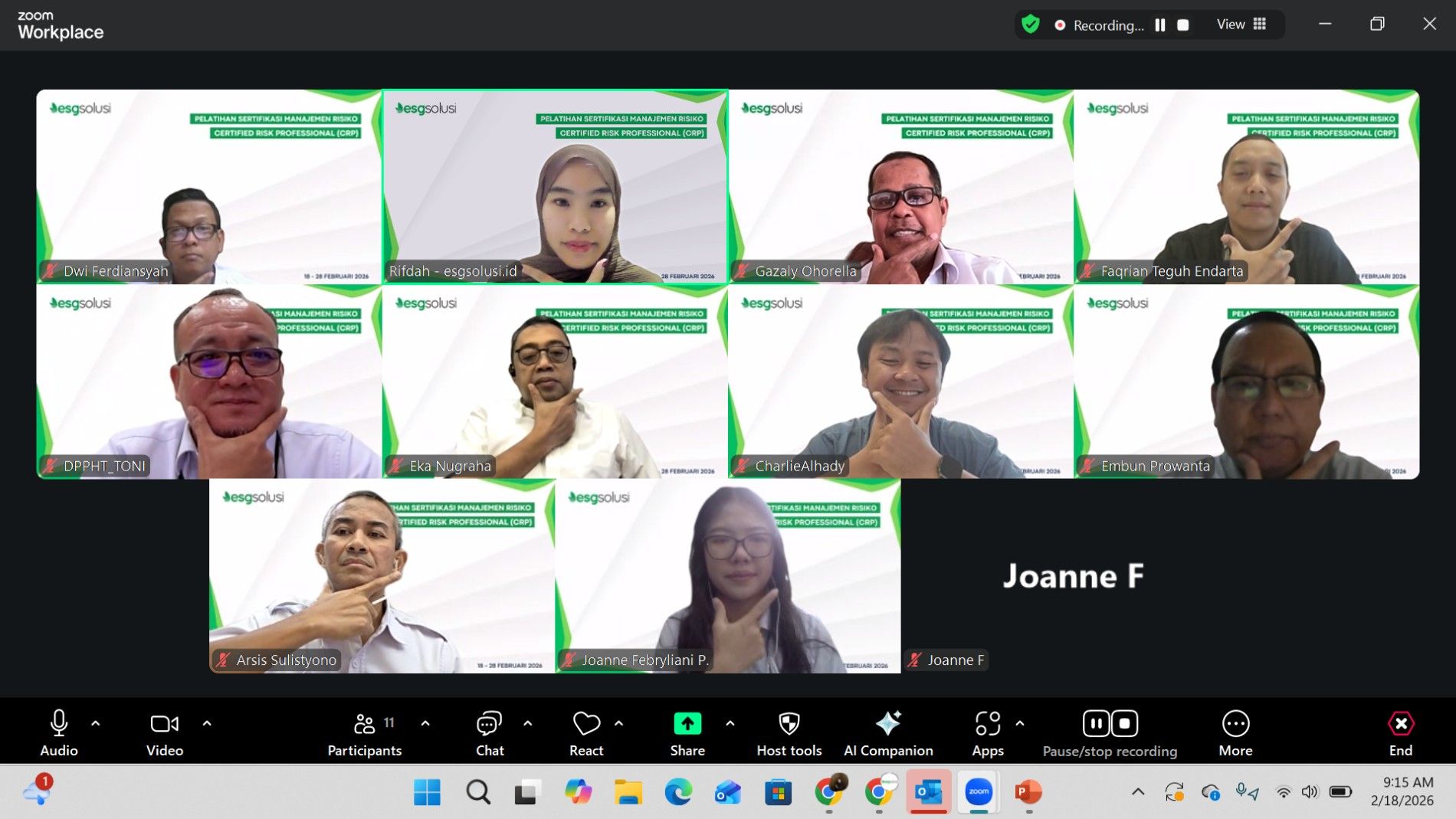
Task: Open PowerPoint from the taskbar
Action: (x=1028, y=792)
